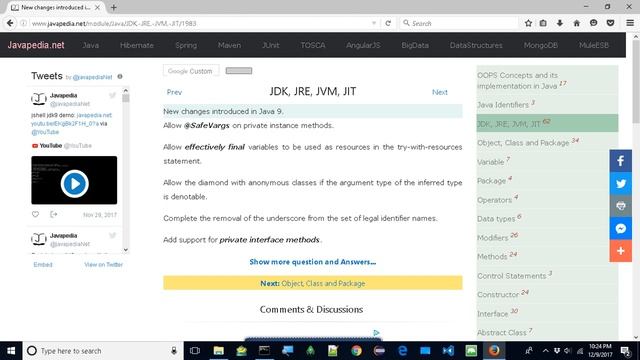Open the JUnit nav menu
Screen dimensions: 640x360
[271, 45]
